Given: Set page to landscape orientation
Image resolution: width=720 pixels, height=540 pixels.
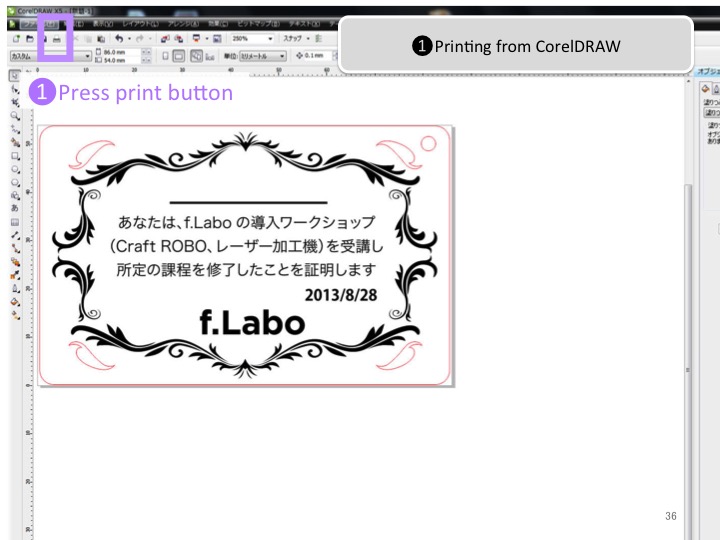Looking at the screenshot, I should click(179, 56).
